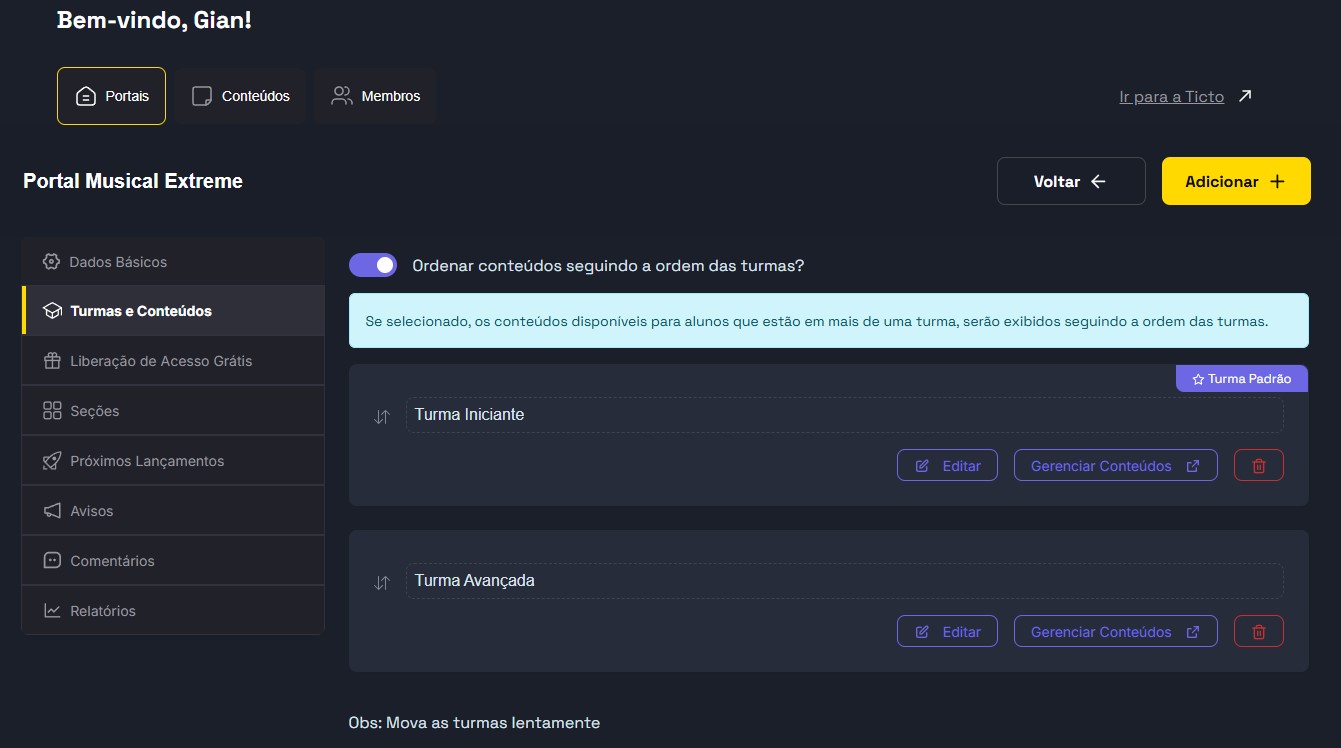The image size is (1341, 748).
Task: Click the reorder arrows handle beside Turma Iniciante
Action: tap(381, 417)
